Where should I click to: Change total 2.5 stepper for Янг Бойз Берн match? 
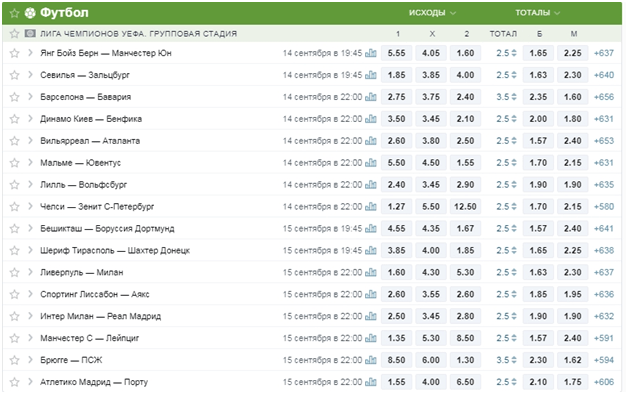(514, 53)
